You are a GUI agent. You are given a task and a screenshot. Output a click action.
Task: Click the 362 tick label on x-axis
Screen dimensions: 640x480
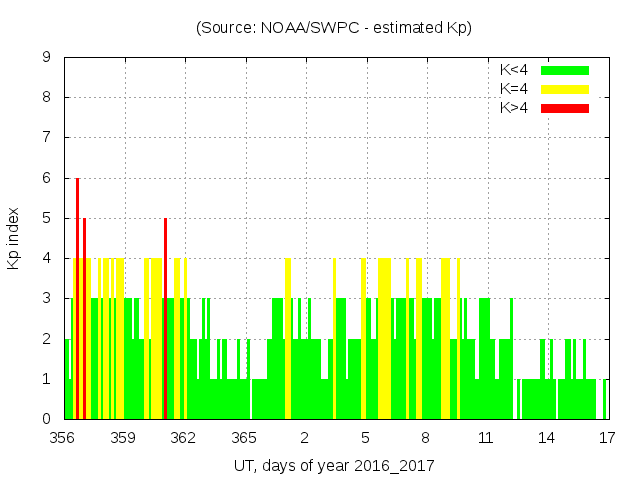pyautogui.click(x=184, y=437)
